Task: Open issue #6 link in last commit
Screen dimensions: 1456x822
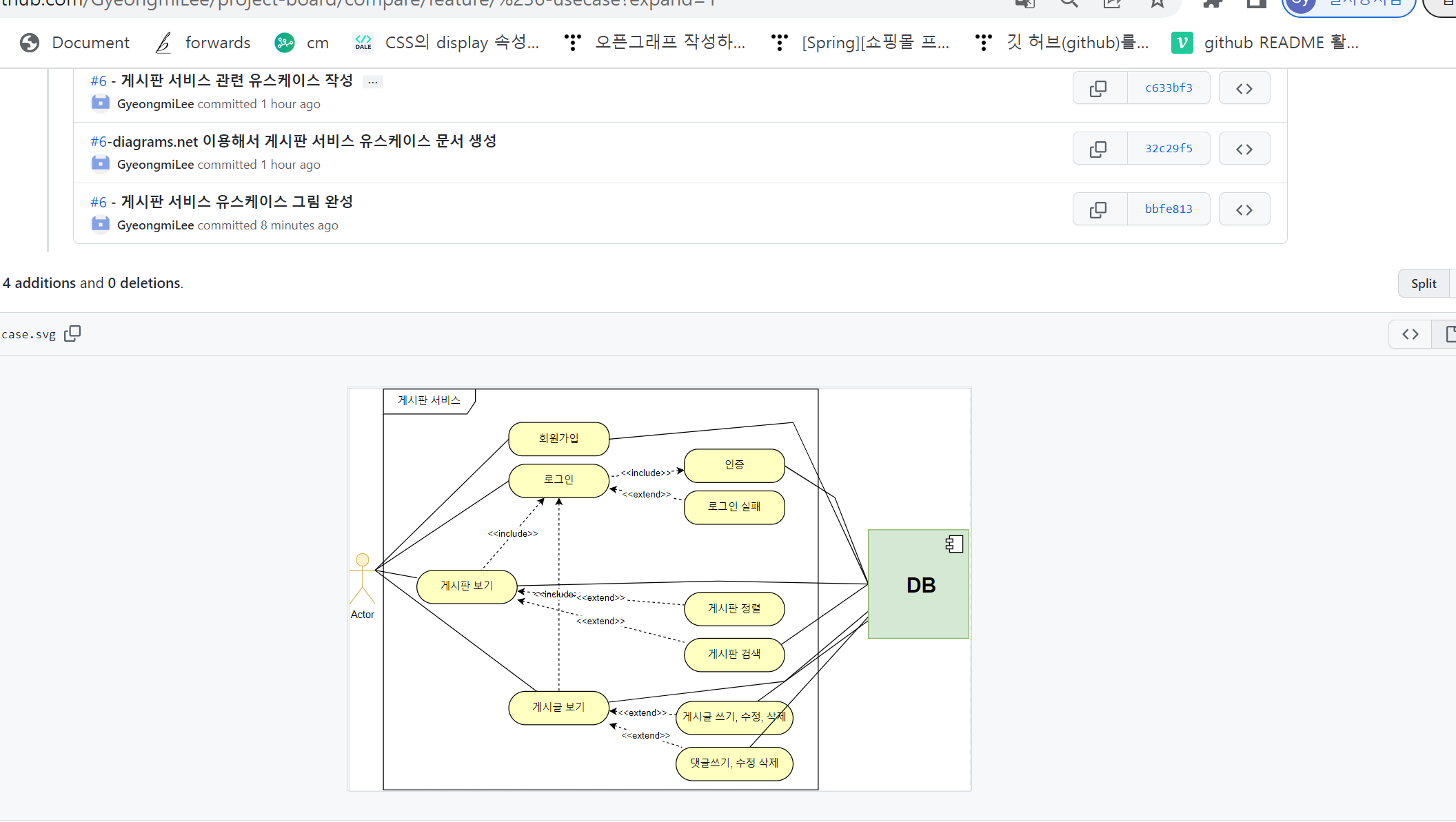Action: pos(99,203)
